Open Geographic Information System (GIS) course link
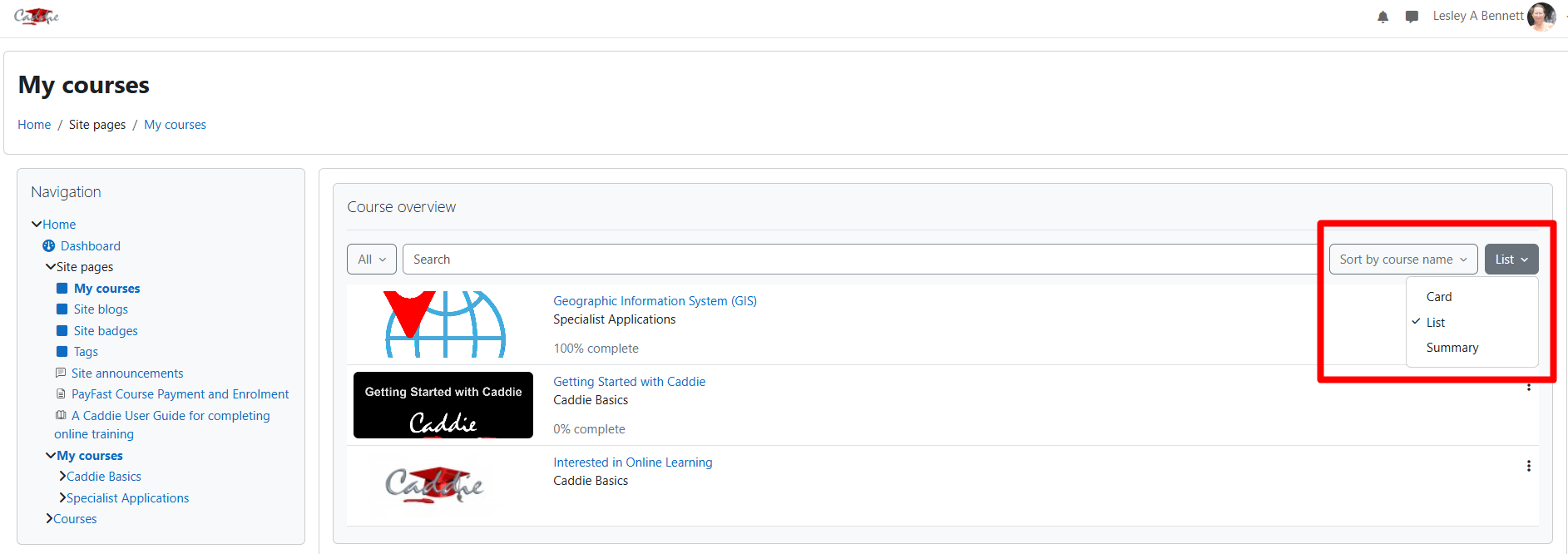Image resolution: width=1568 pixels, height=554 pixels. click(x=655, y=301)
